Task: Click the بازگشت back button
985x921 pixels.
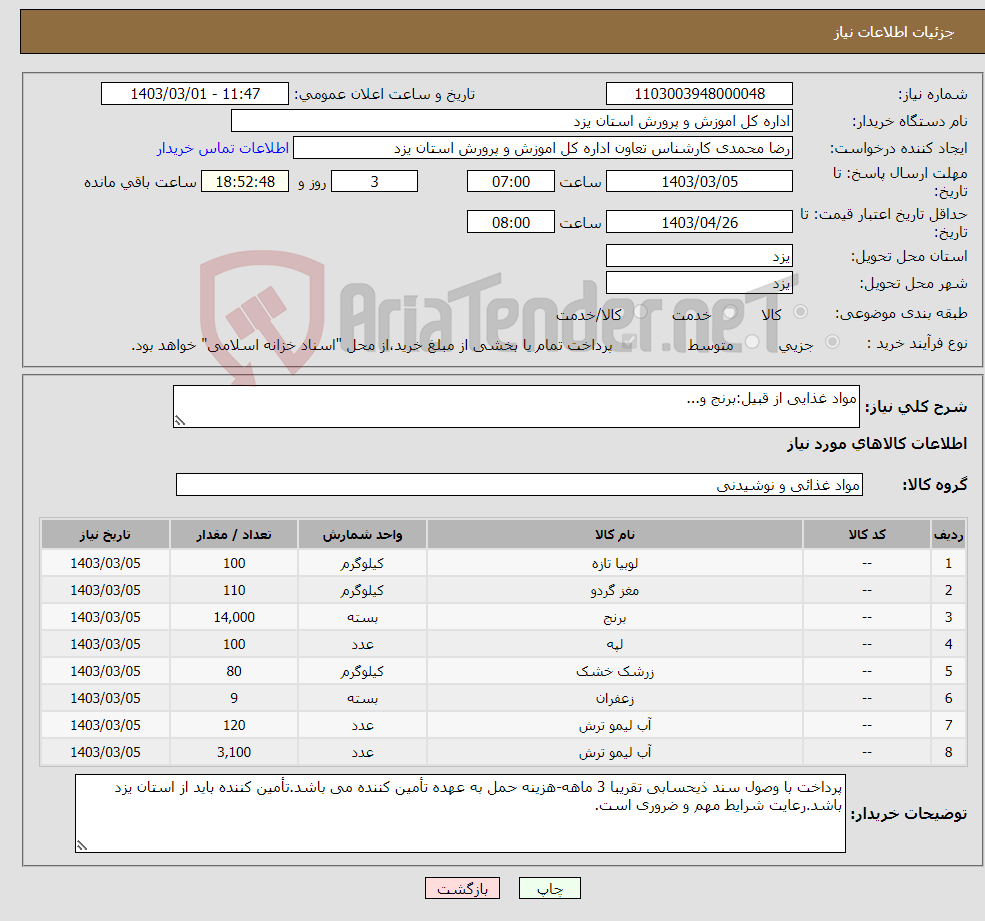Action: [462, 888]
